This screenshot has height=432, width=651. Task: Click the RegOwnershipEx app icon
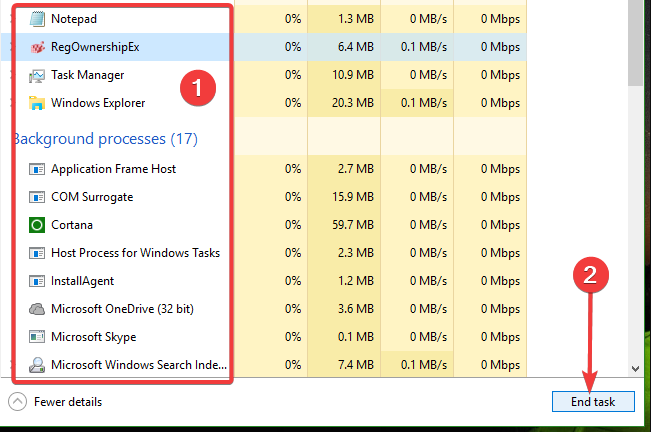[x=37, y=47]
